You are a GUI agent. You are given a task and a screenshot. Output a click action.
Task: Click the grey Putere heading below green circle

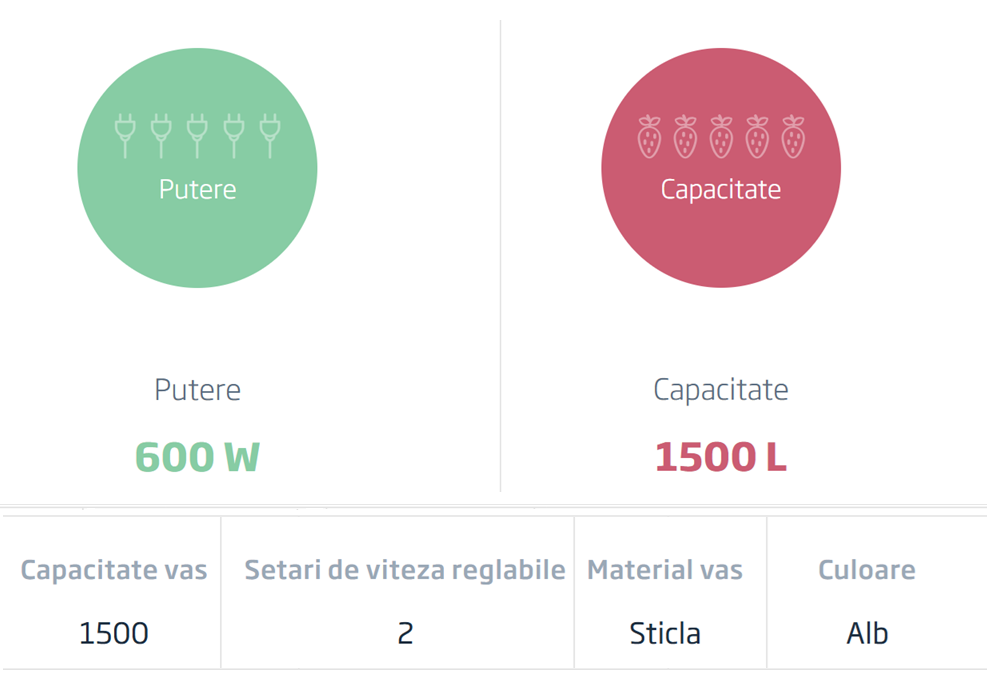(198, 390)
